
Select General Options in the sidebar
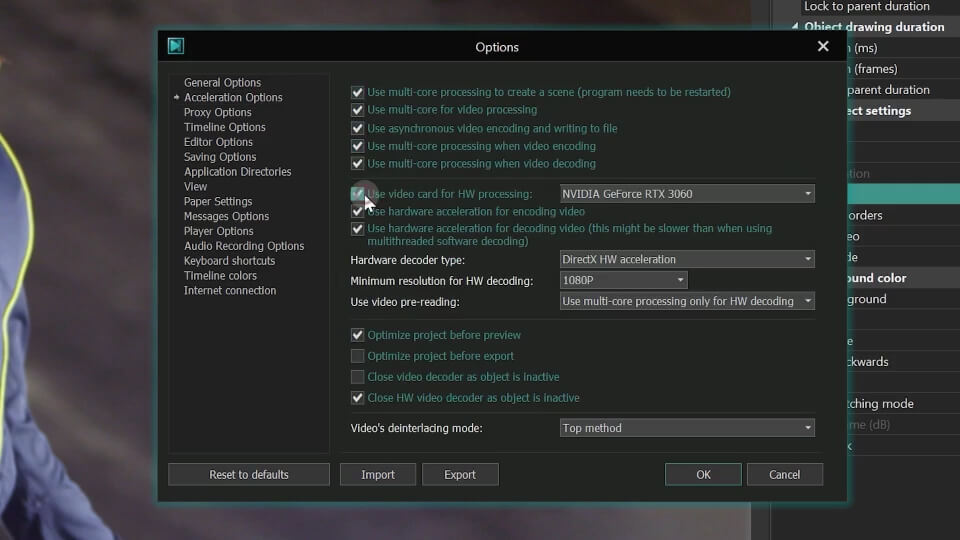(x=222, y=83)
